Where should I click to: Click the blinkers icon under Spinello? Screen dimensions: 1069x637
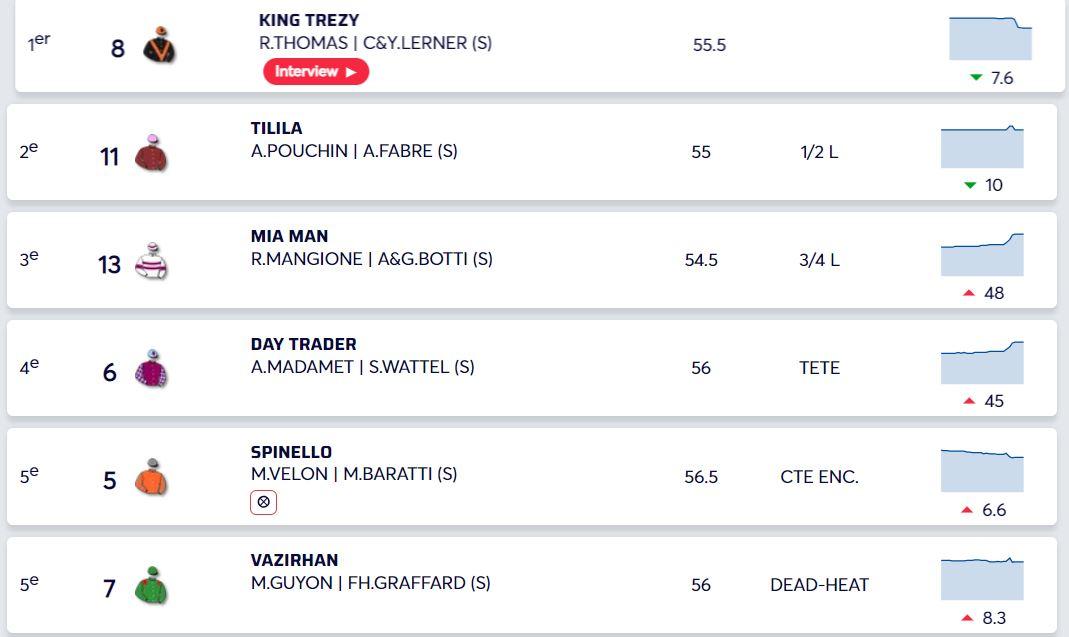click(263, 502)
